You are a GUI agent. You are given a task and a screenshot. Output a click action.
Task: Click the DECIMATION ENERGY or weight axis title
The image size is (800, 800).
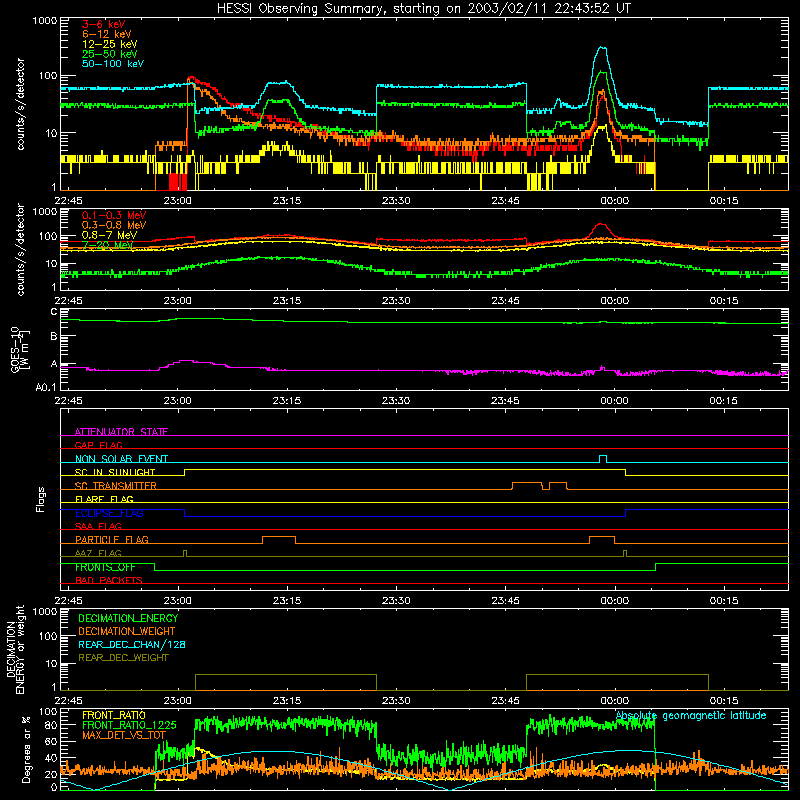click(15, 650)
